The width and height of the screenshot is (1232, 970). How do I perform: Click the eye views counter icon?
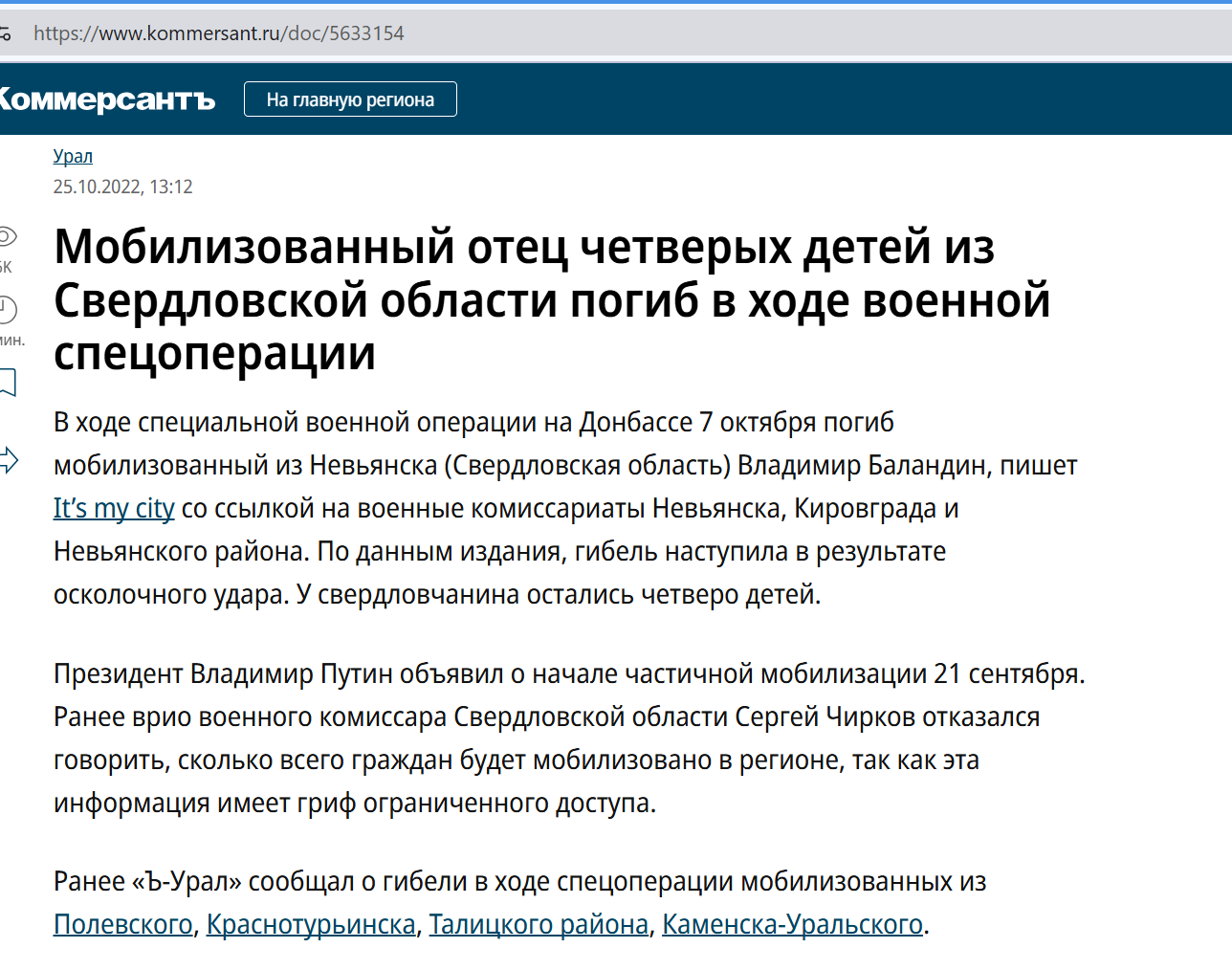pos(7,236)
